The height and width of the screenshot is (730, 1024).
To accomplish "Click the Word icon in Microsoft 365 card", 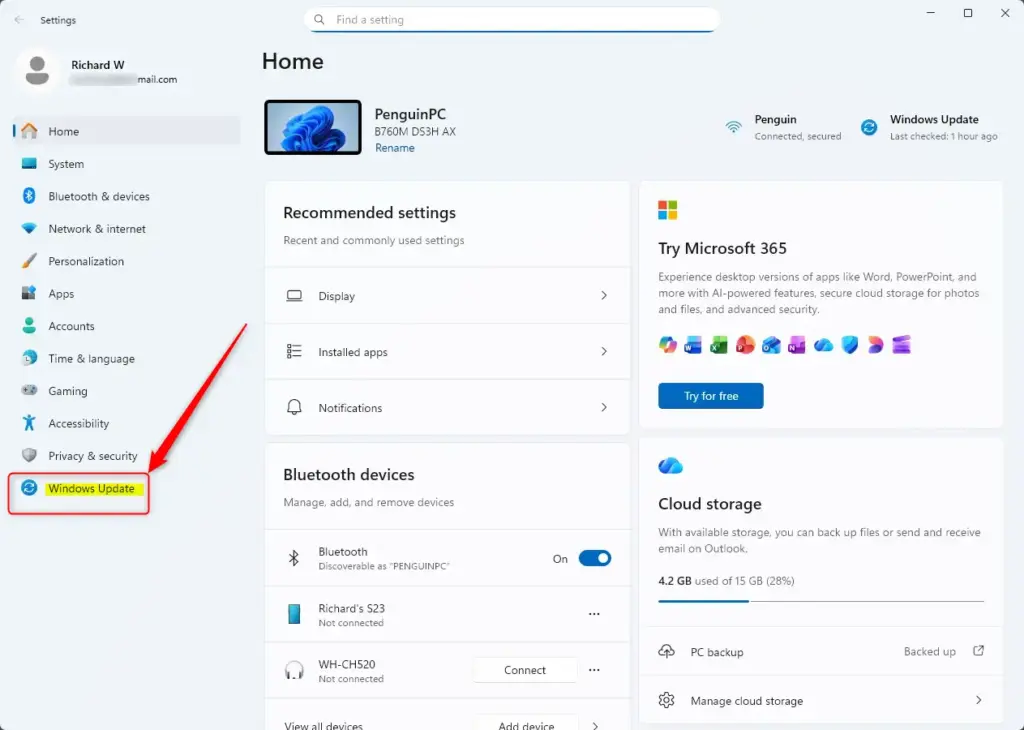I will (x=693, y=345).
